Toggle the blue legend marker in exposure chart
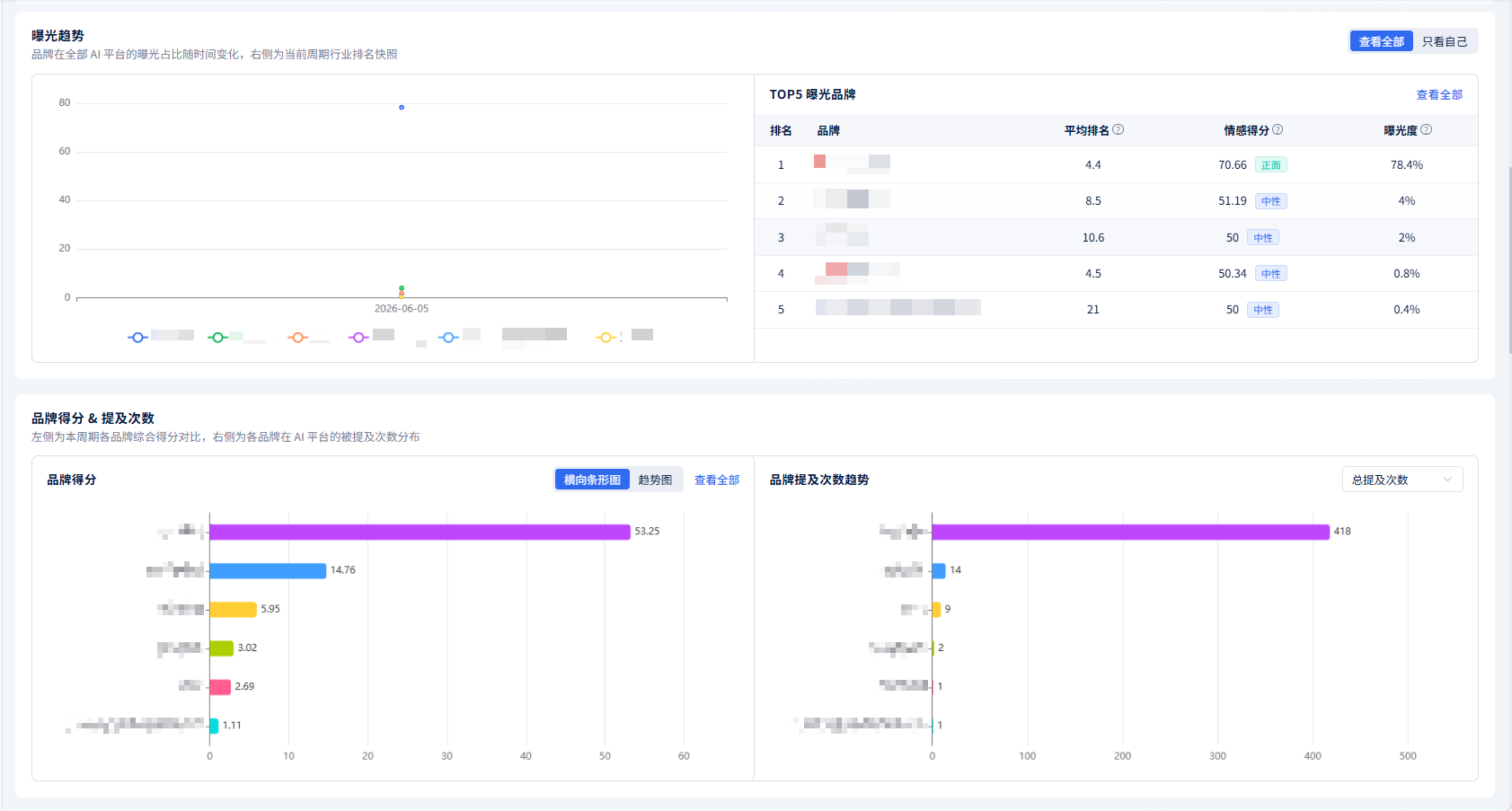The height and width of the screenshot is (811, 1512). [x=137, y=338]
